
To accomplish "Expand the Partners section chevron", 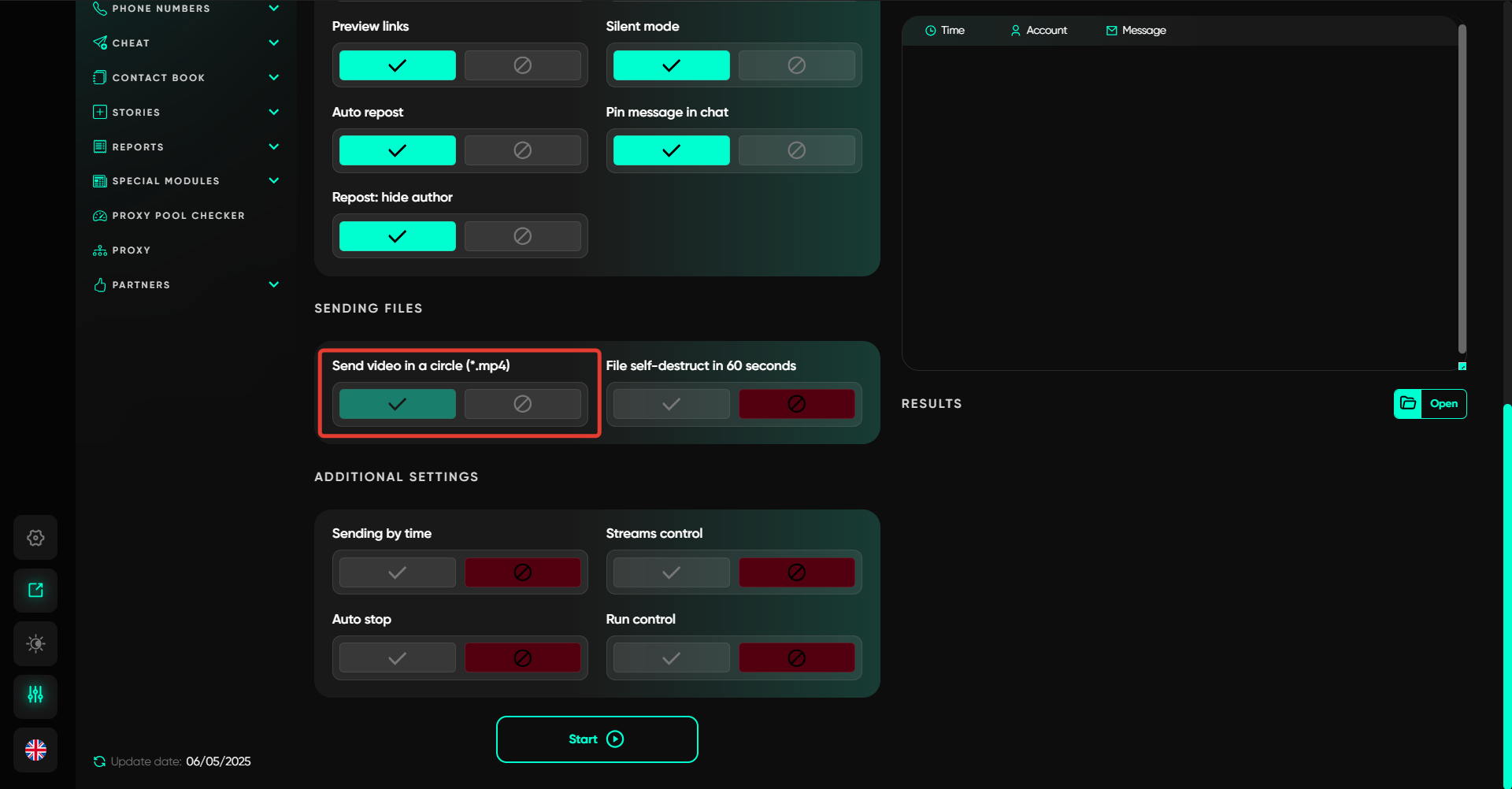I will [273, 284].
